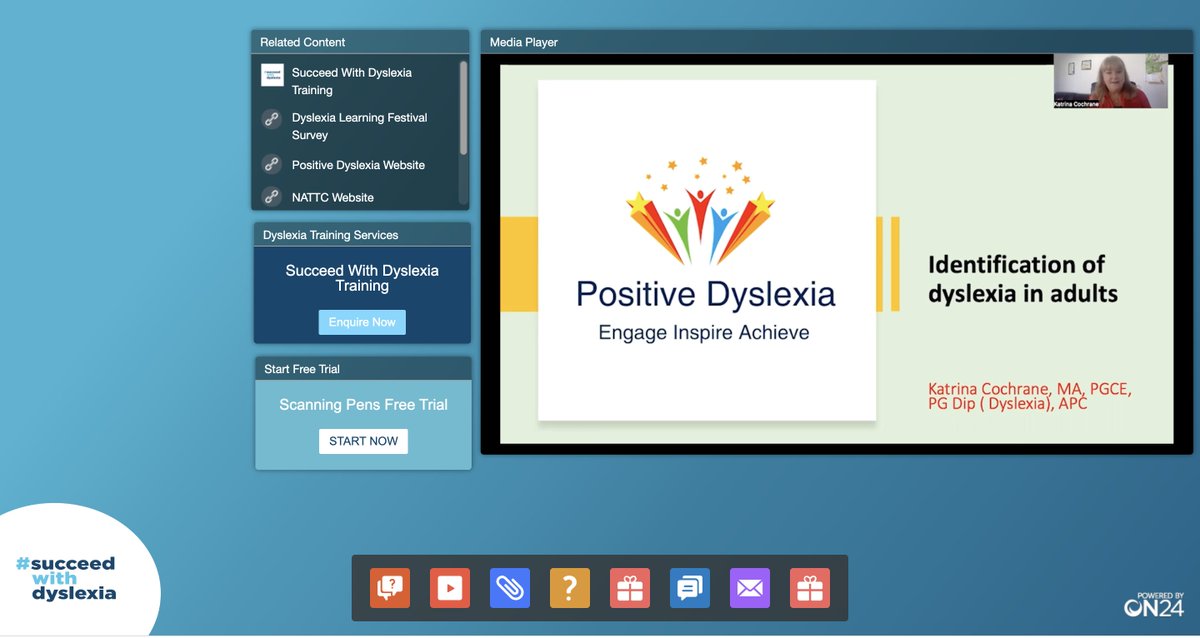Open the Dyslexia Learning Festival Survey link
Screen dimensions: 1200x638
[x=359, y=126]
